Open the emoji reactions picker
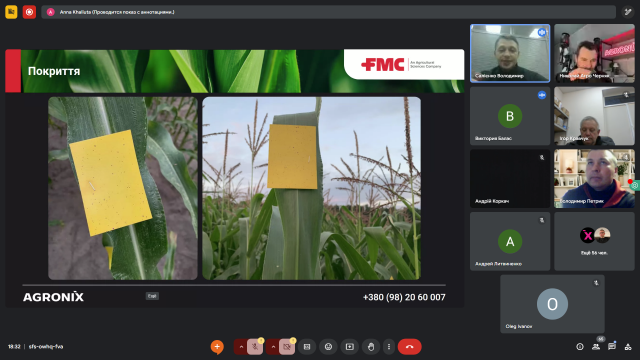Viewport: 640px width, 360px height. [328, 347]
